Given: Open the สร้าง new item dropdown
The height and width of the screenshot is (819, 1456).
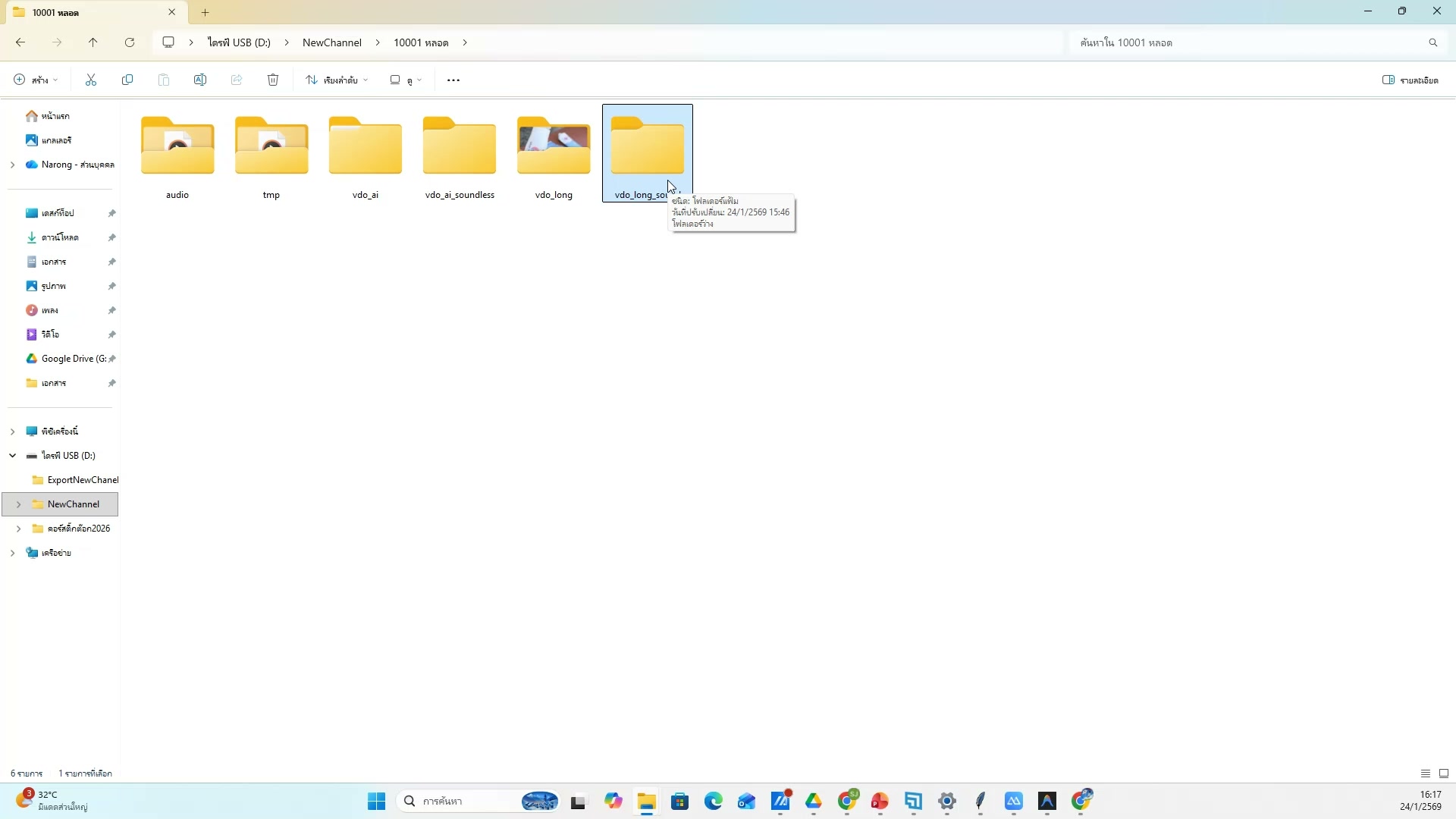Looking at the screenshot, I should pyautogui.click(x=34, y=80).
